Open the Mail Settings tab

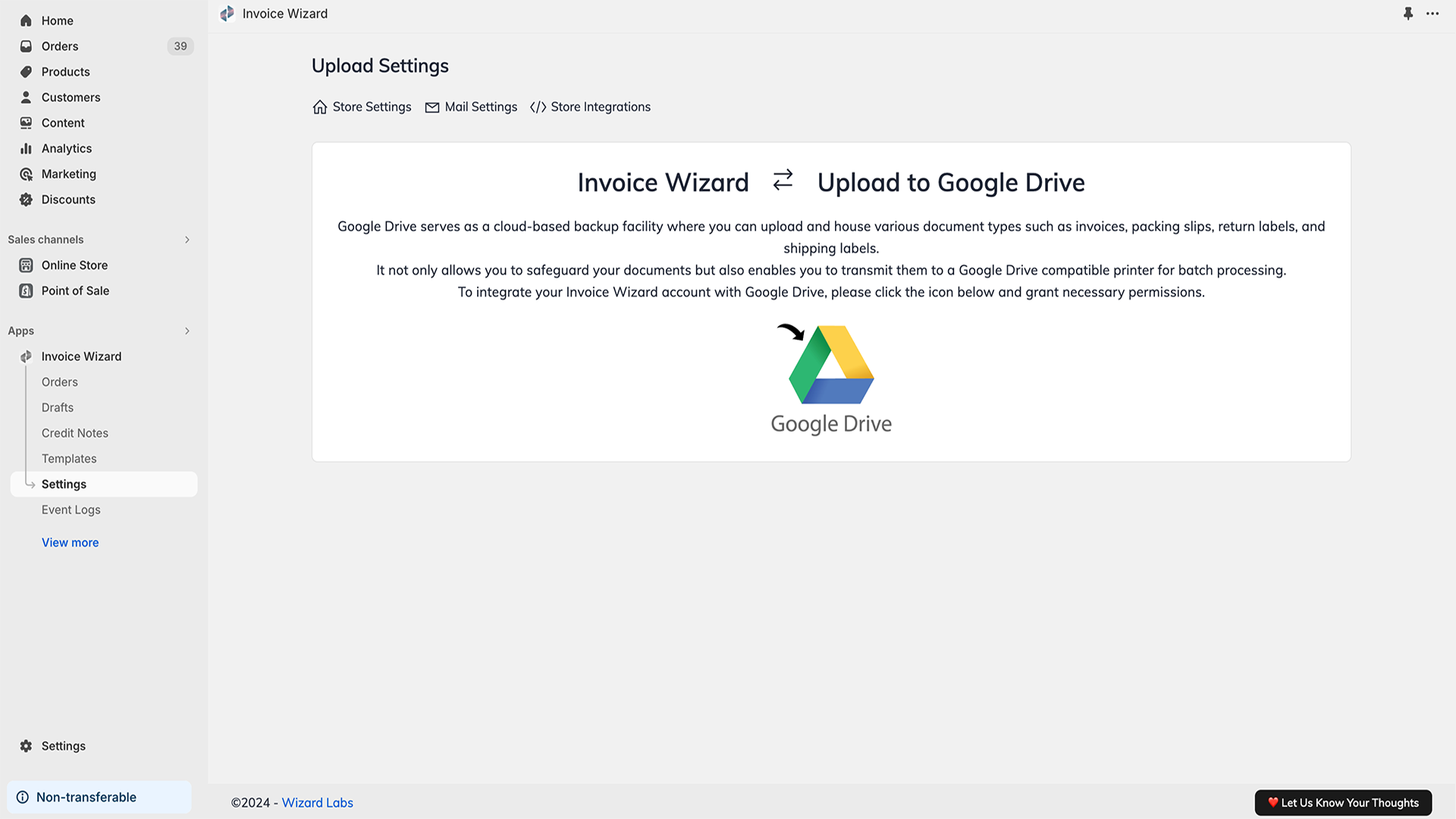[x=471, y=107]
